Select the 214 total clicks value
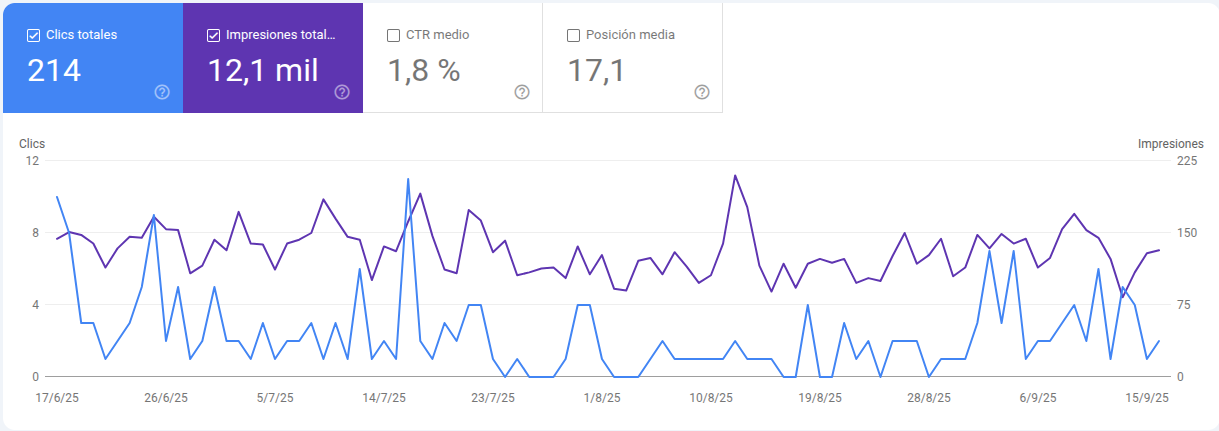 (54, 70)
